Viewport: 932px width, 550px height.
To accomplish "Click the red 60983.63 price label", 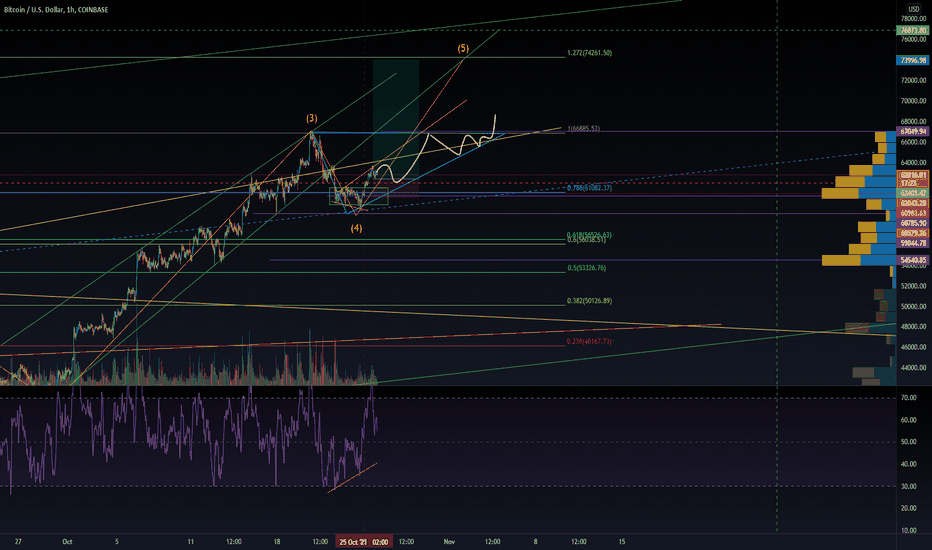I will [913, 213].
